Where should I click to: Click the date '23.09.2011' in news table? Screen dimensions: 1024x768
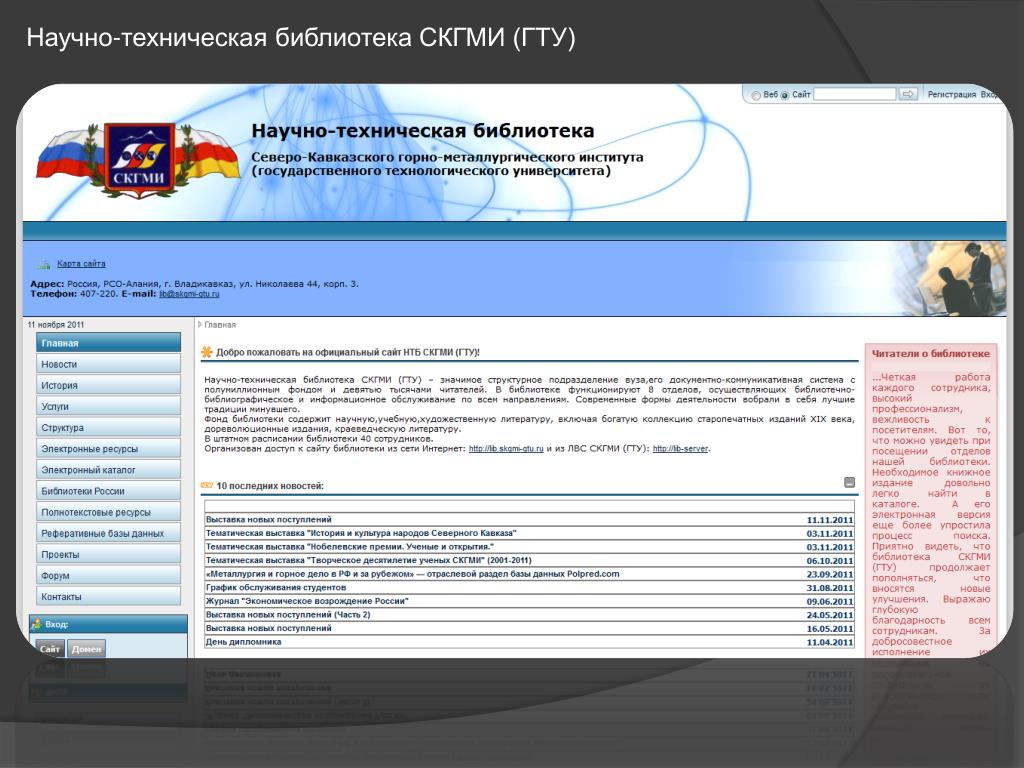pos(829,575)
